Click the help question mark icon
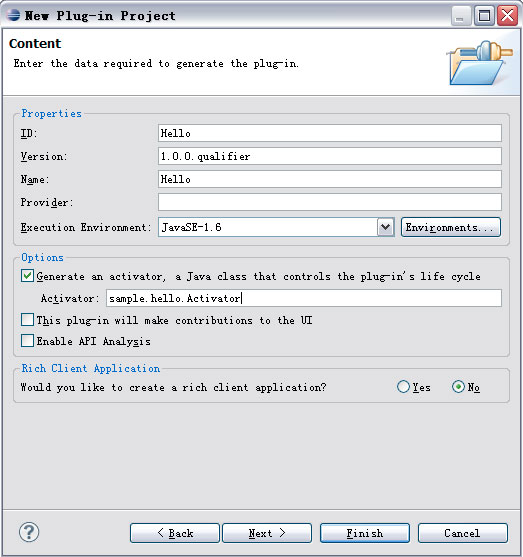 point(29,532)
